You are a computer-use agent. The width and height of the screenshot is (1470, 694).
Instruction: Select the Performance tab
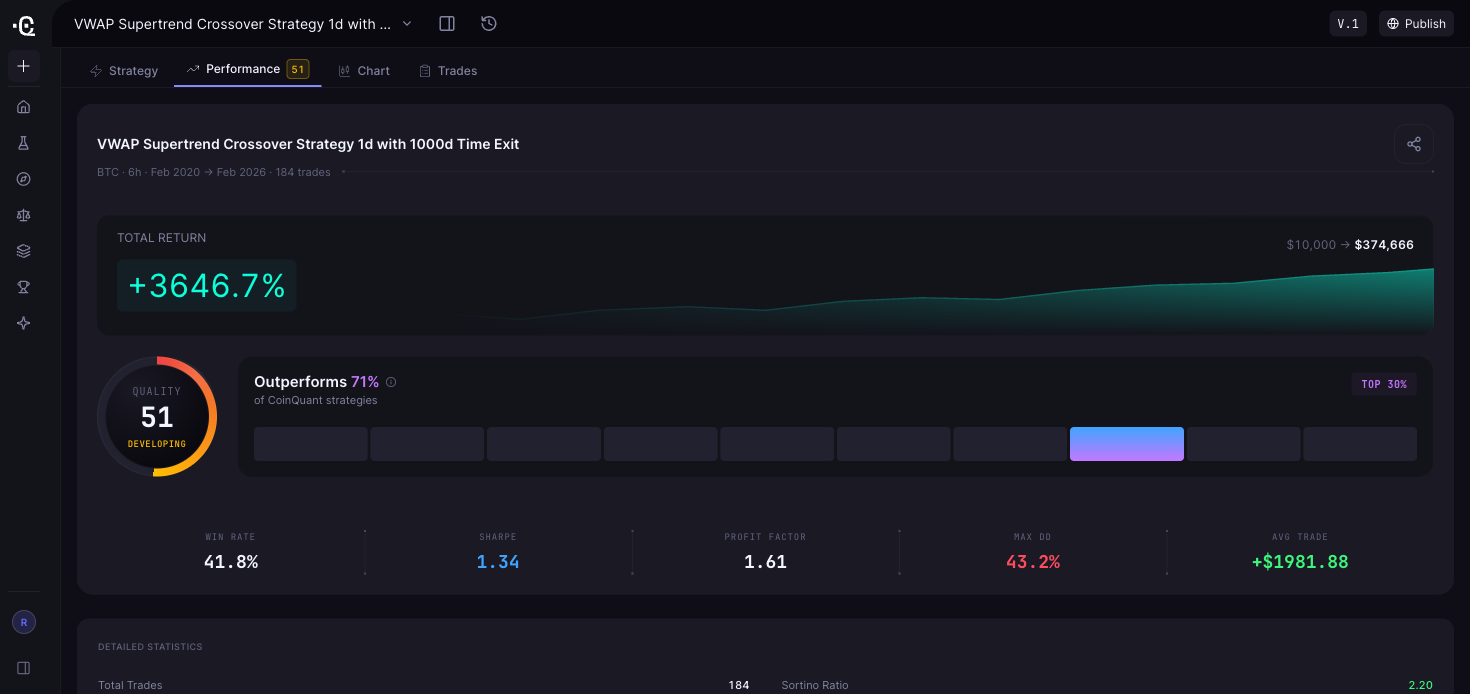pyautogui.click(x=248, y=69)
